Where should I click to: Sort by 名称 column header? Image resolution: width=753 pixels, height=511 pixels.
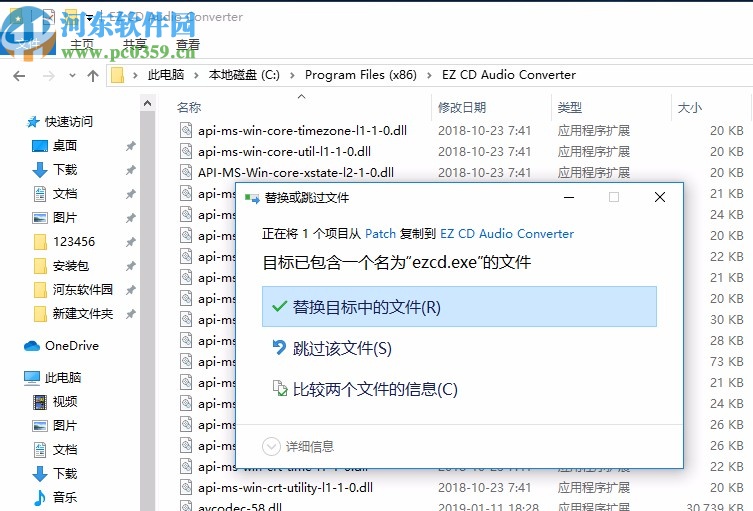[x=189, y=108]
